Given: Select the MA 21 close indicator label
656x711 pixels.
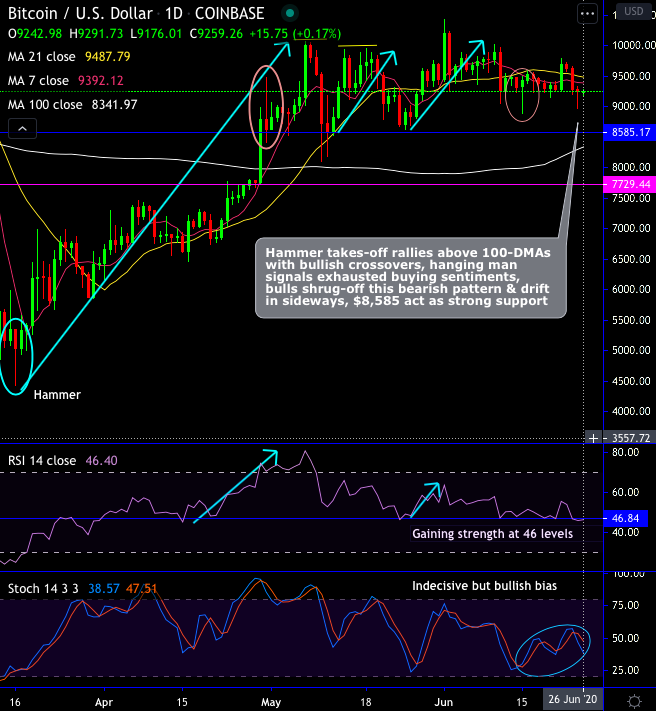Looking at the screenshot, I should pos(42,57).
